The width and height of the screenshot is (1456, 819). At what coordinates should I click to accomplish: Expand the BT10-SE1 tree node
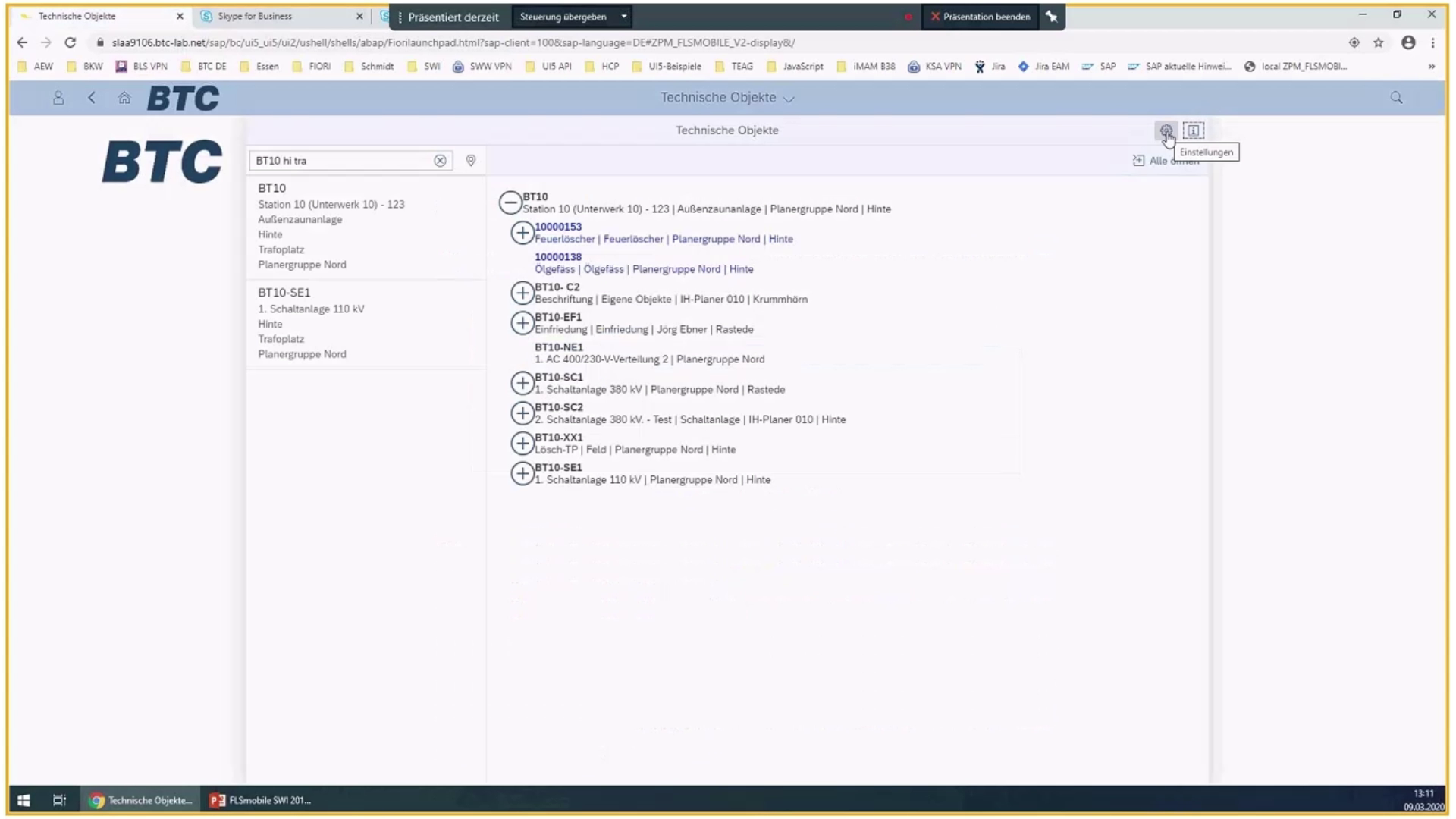pyautogui.click(x=522, y=473)
